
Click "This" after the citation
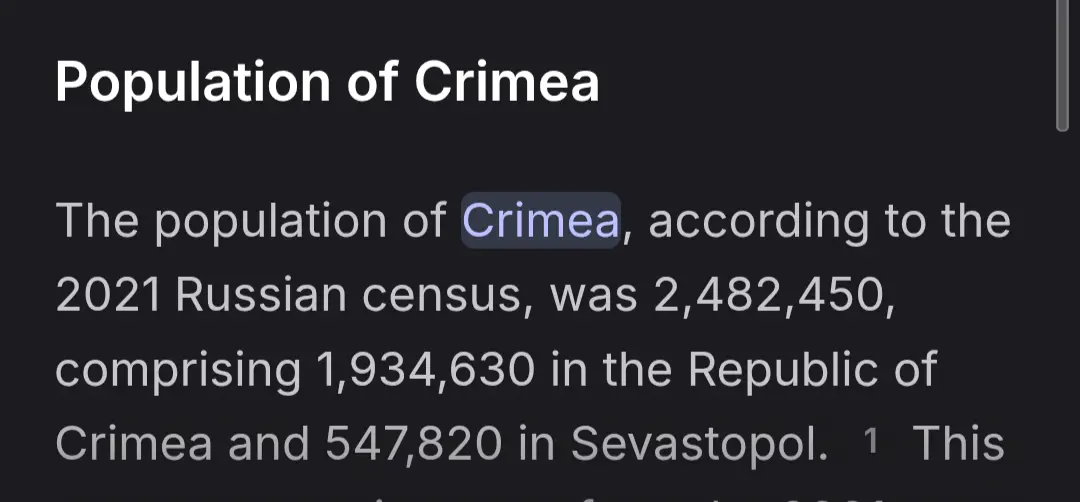[x=959, y=444]
